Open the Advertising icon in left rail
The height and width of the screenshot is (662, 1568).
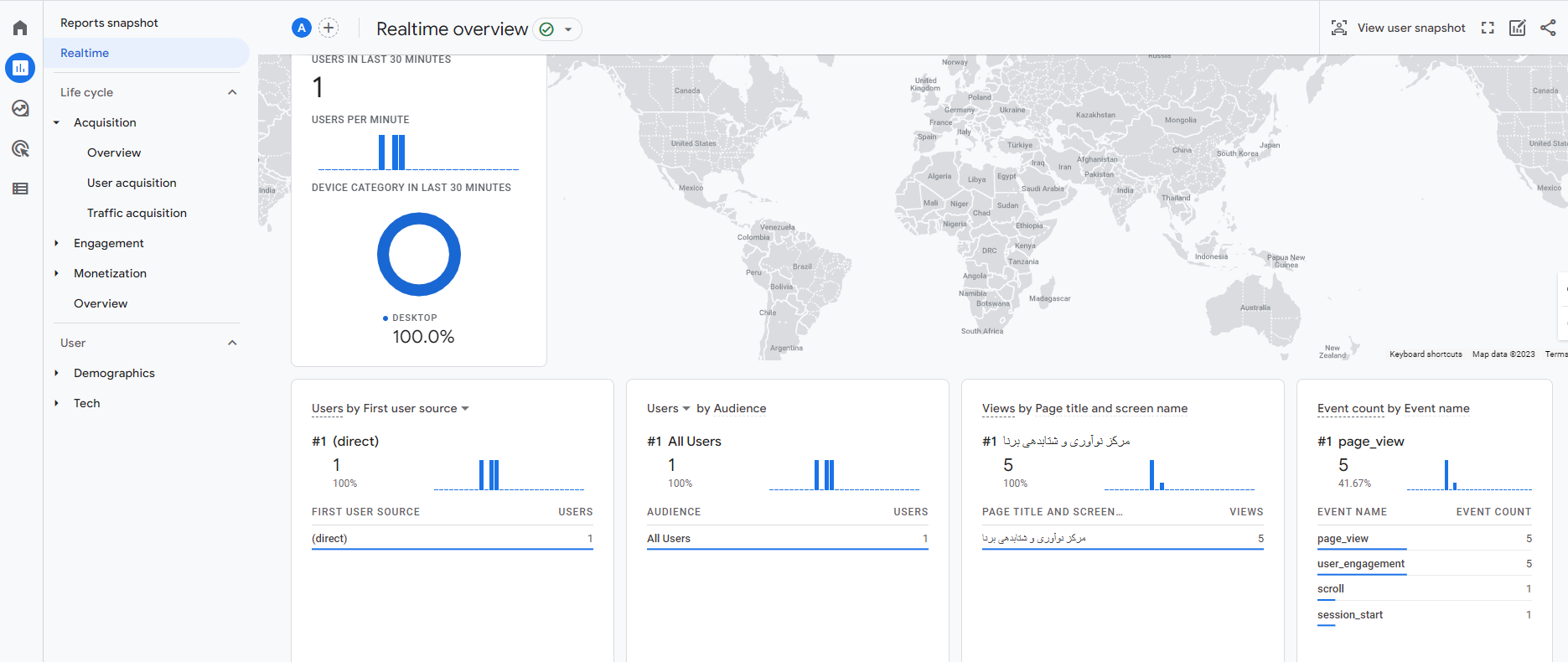tap(20, 148)
